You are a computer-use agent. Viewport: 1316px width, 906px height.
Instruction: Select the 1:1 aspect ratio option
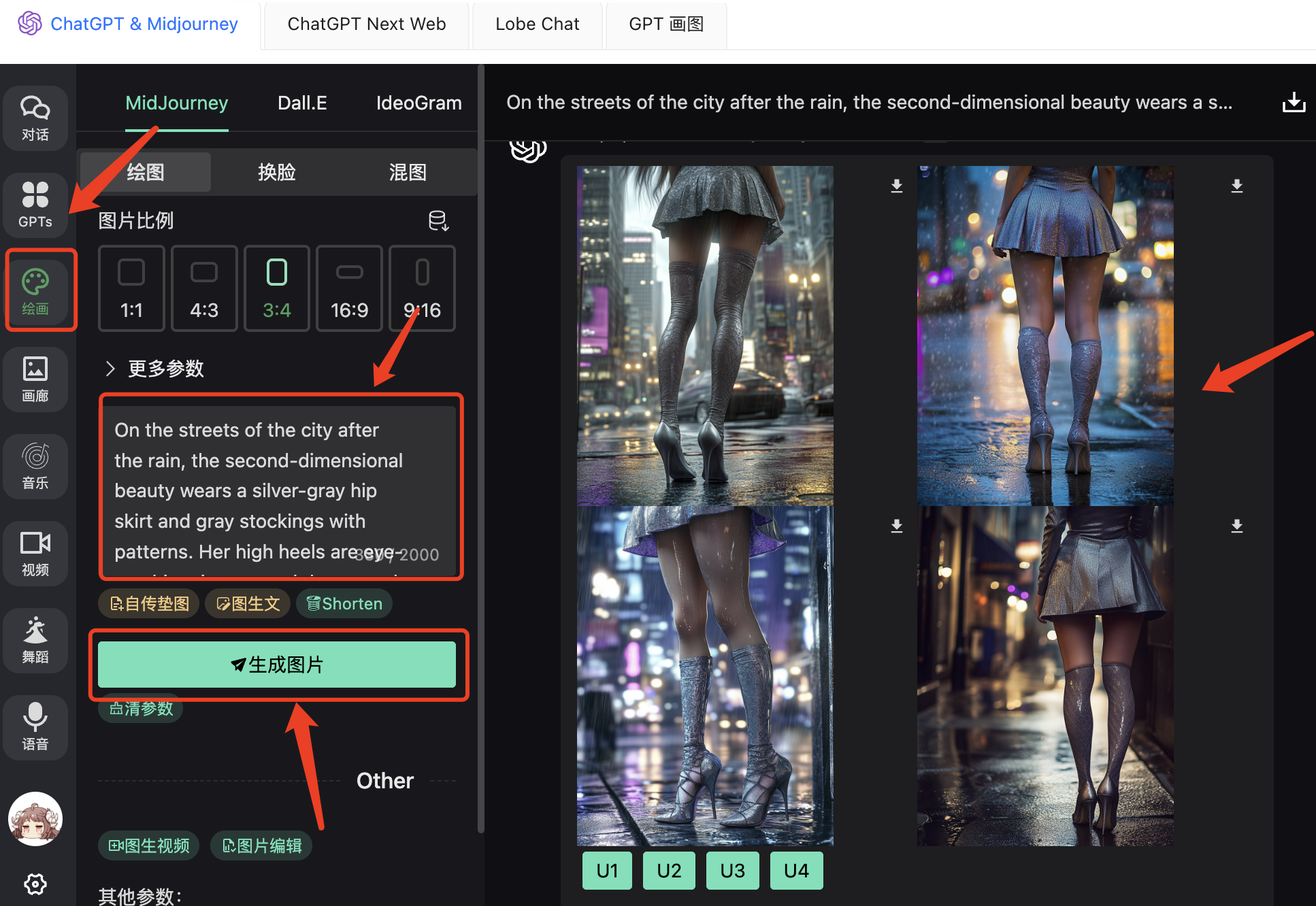[x=131, y=288]
